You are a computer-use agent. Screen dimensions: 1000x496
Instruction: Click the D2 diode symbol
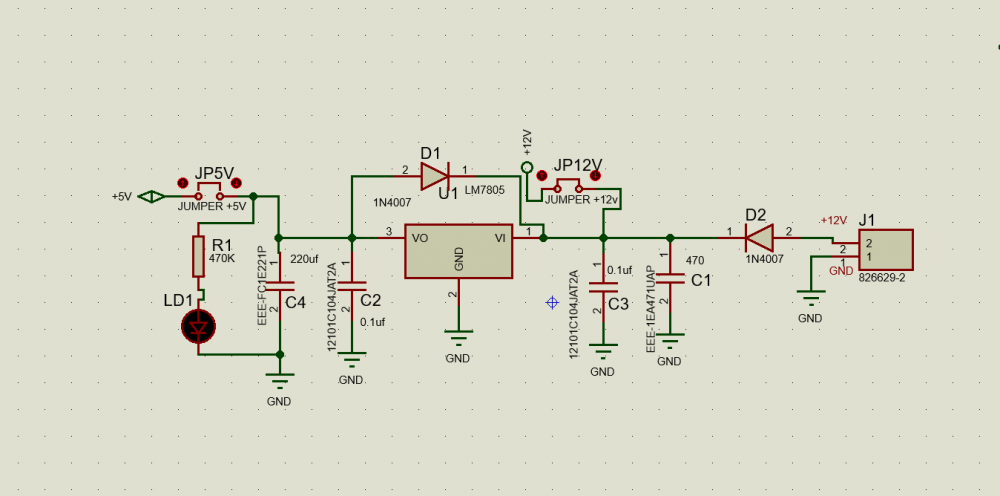coord(759,238)
